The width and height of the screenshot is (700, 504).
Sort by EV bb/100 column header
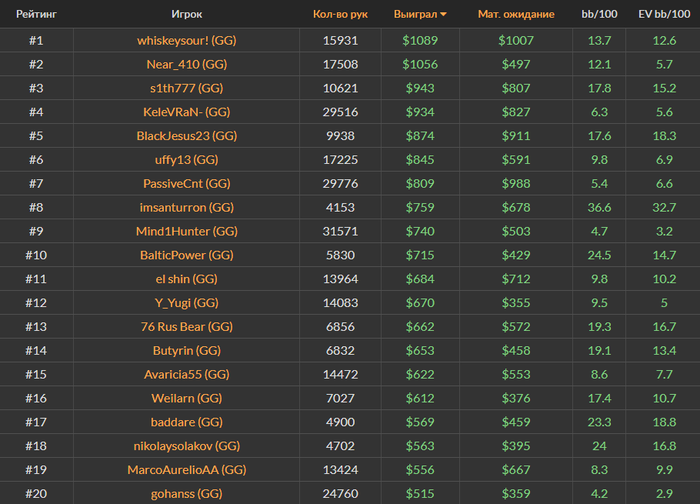click(664, 15)
